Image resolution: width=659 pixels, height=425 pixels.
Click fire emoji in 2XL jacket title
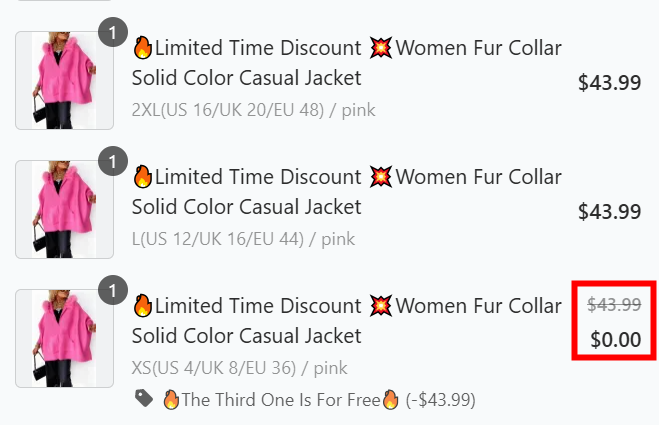tap(143, 48)
